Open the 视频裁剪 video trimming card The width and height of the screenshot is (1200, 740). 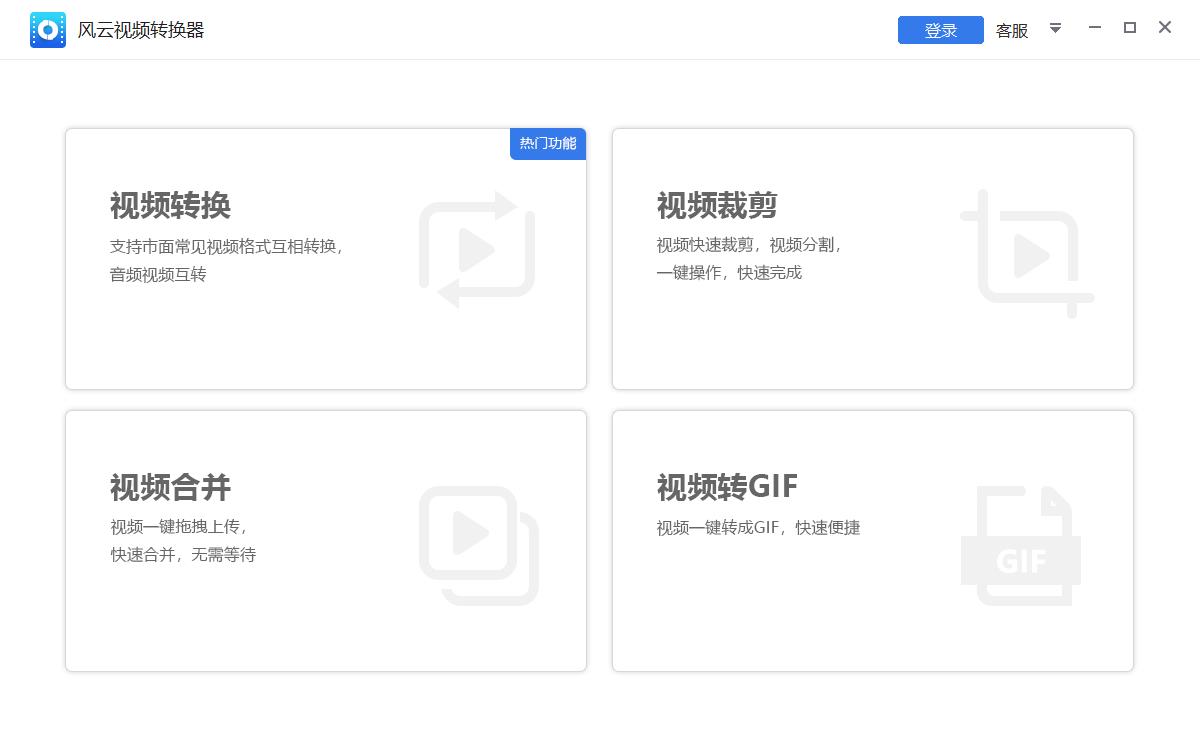click(x=872, y=330)
